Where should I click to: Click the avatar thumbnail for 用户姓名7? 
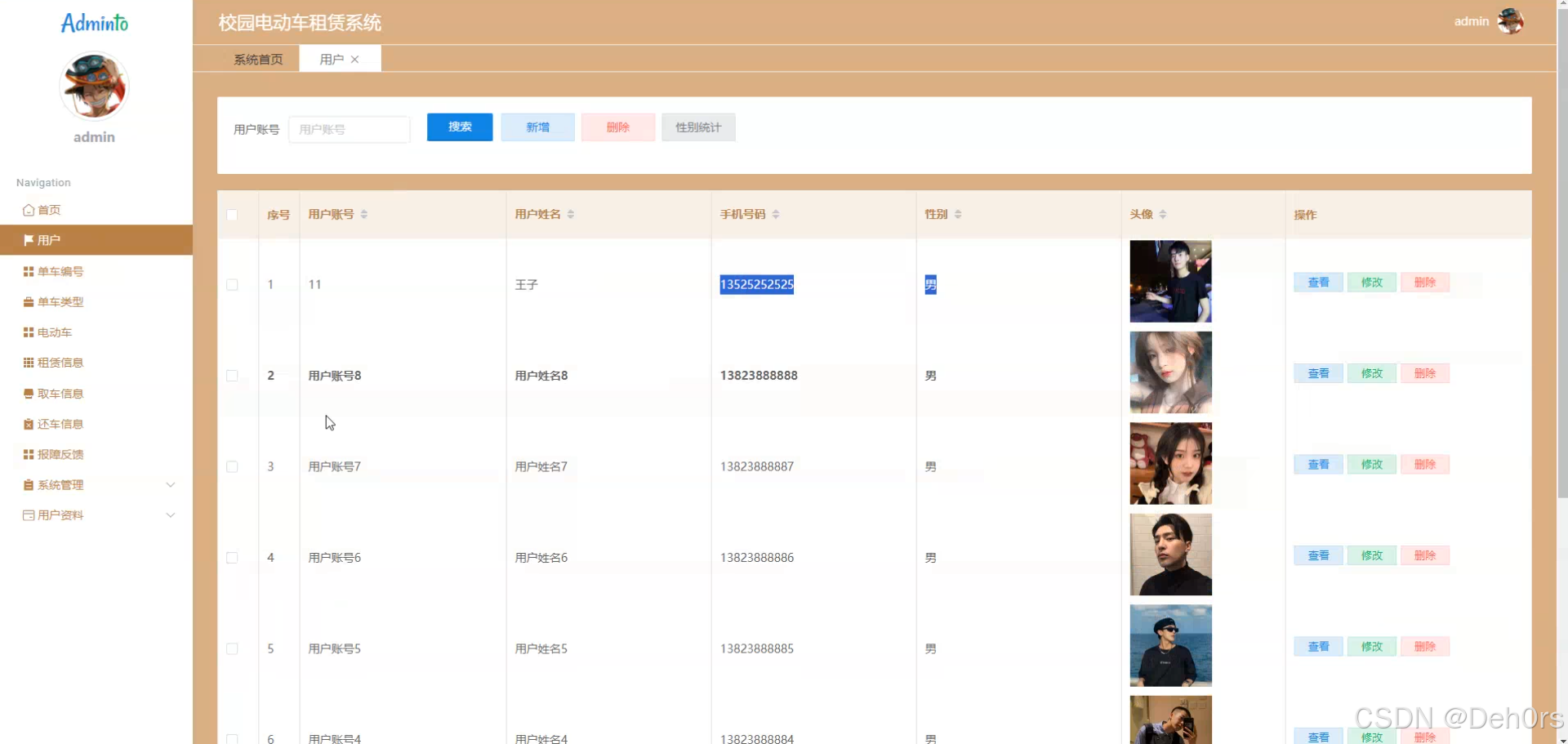click(x=1170, y=463)
